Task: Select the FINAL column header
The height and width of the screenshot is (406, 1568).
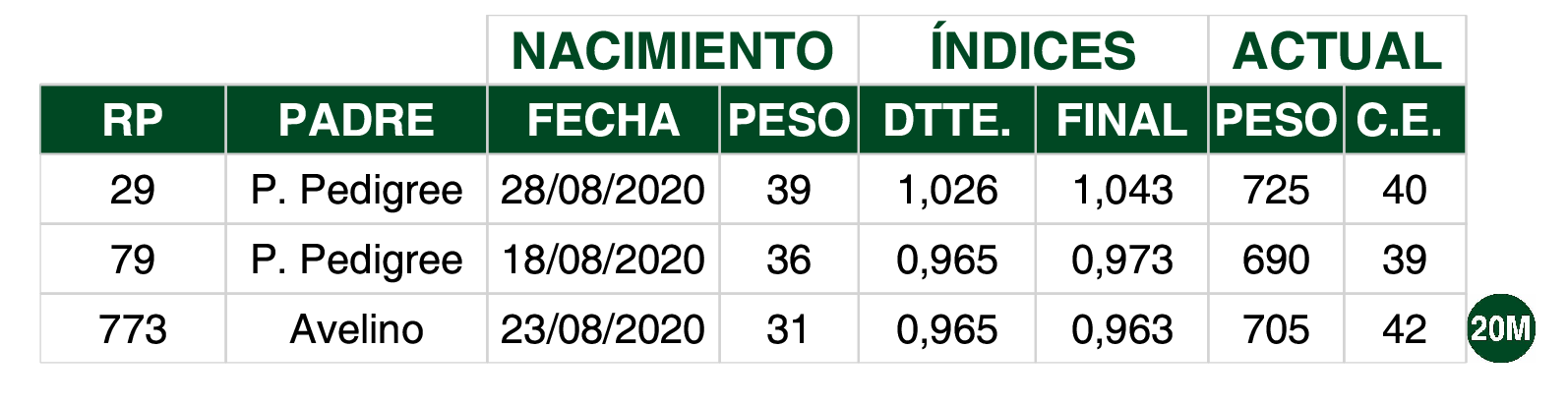Action: (1121, 120)
